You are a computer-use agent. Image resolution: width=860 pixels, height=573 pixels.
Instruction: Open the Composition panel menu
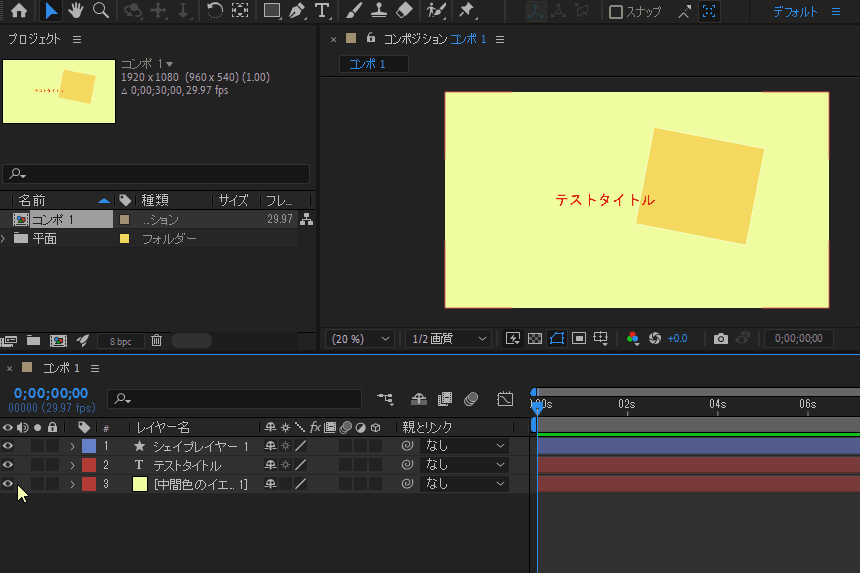(x=500, y=39)
